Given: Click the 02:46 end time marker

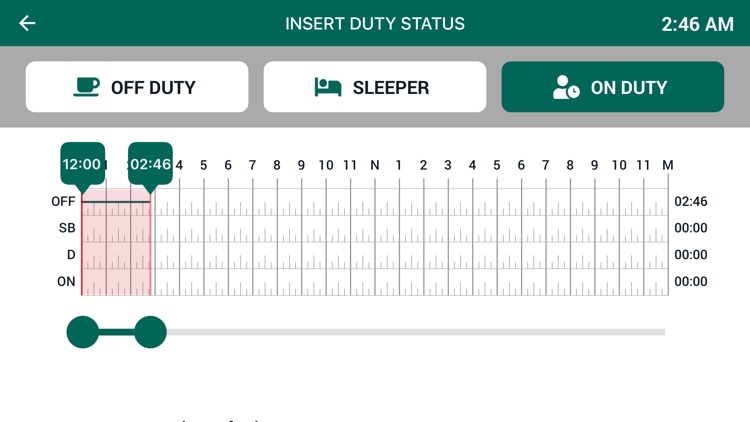Looking at the screenshot, I should [x=150, y=164].
